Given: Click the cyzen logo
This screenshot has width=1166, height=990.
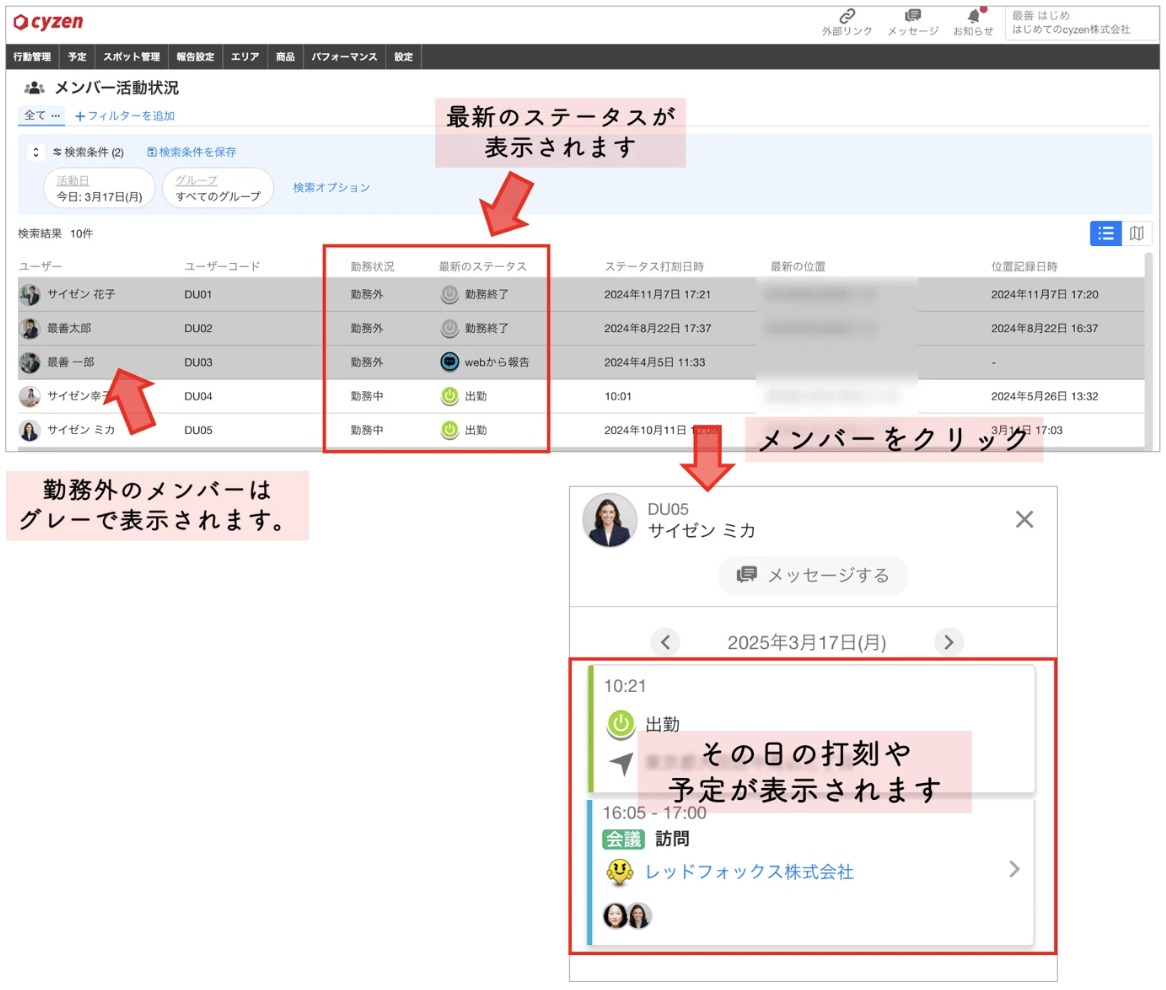Looking at the screenshot, I should tap(48, 22).
